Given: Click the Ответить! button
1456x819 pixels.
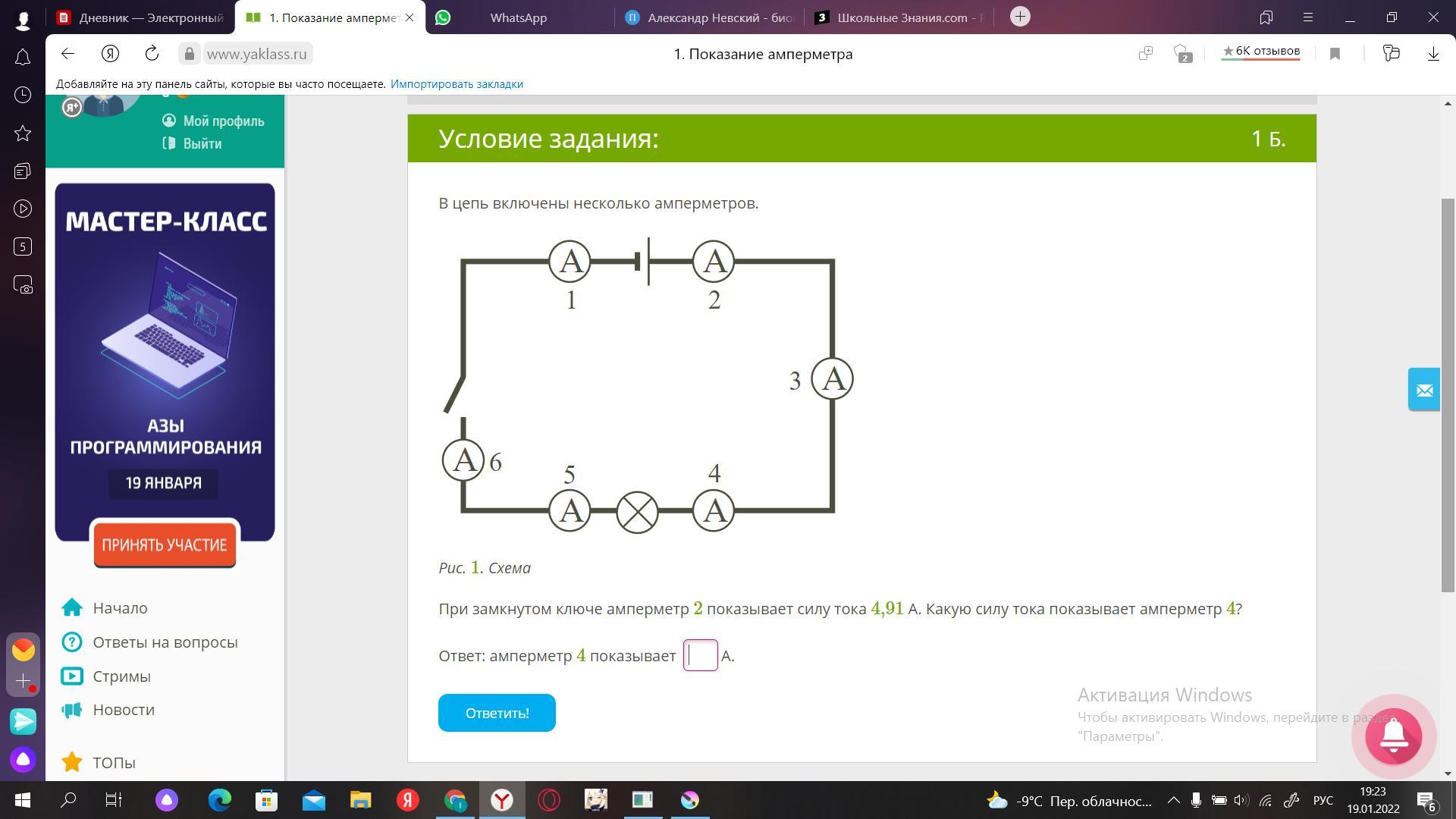Looking at the screenshot, I should pos(497,713).
